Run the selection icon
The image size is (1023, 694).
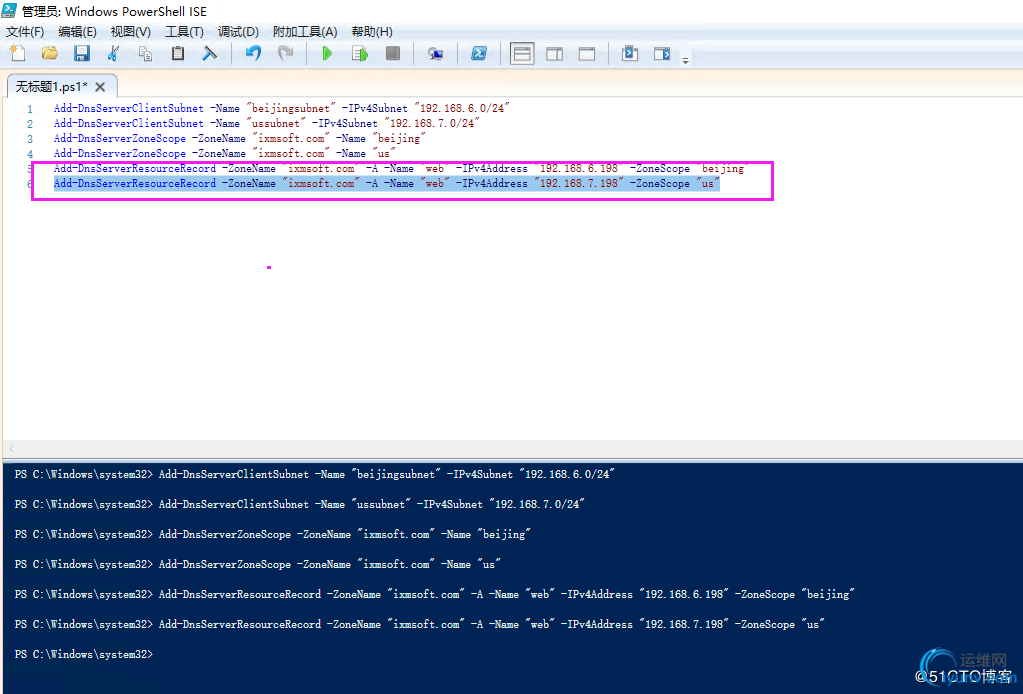point(359,53)
